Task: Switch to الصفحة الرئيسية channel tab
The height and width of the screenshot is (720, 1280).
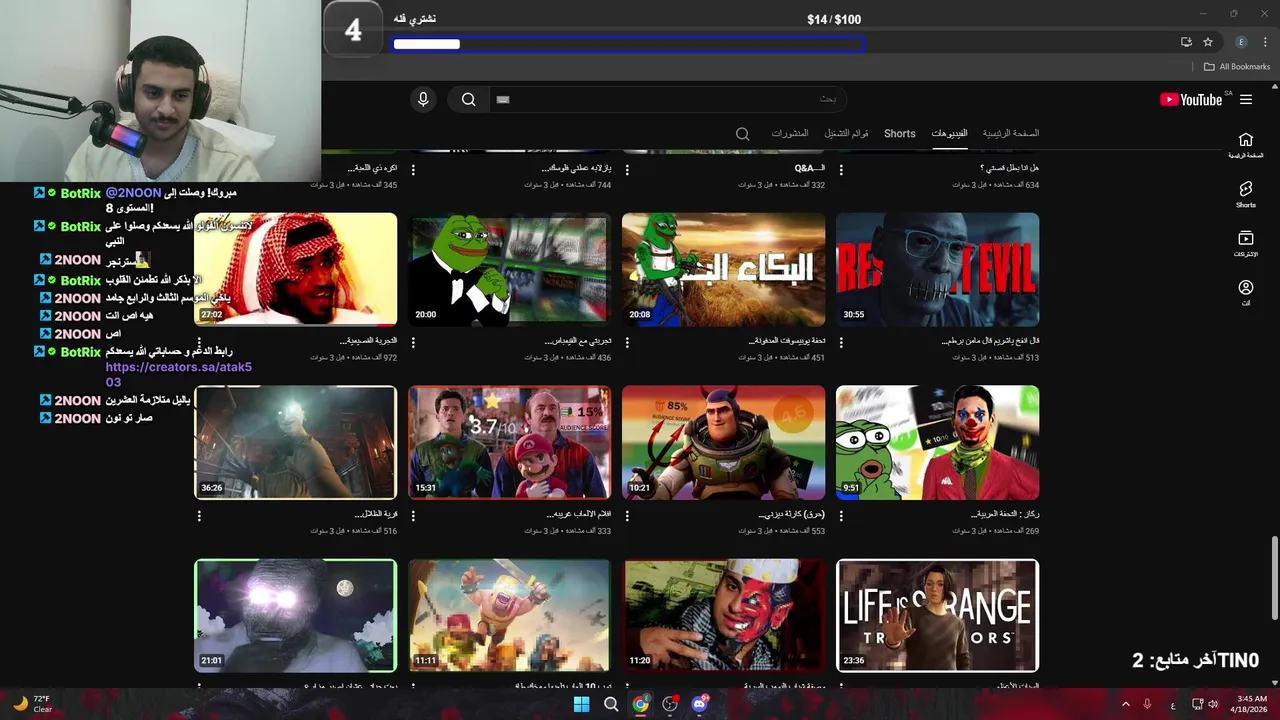Action: pos(1010,133)
